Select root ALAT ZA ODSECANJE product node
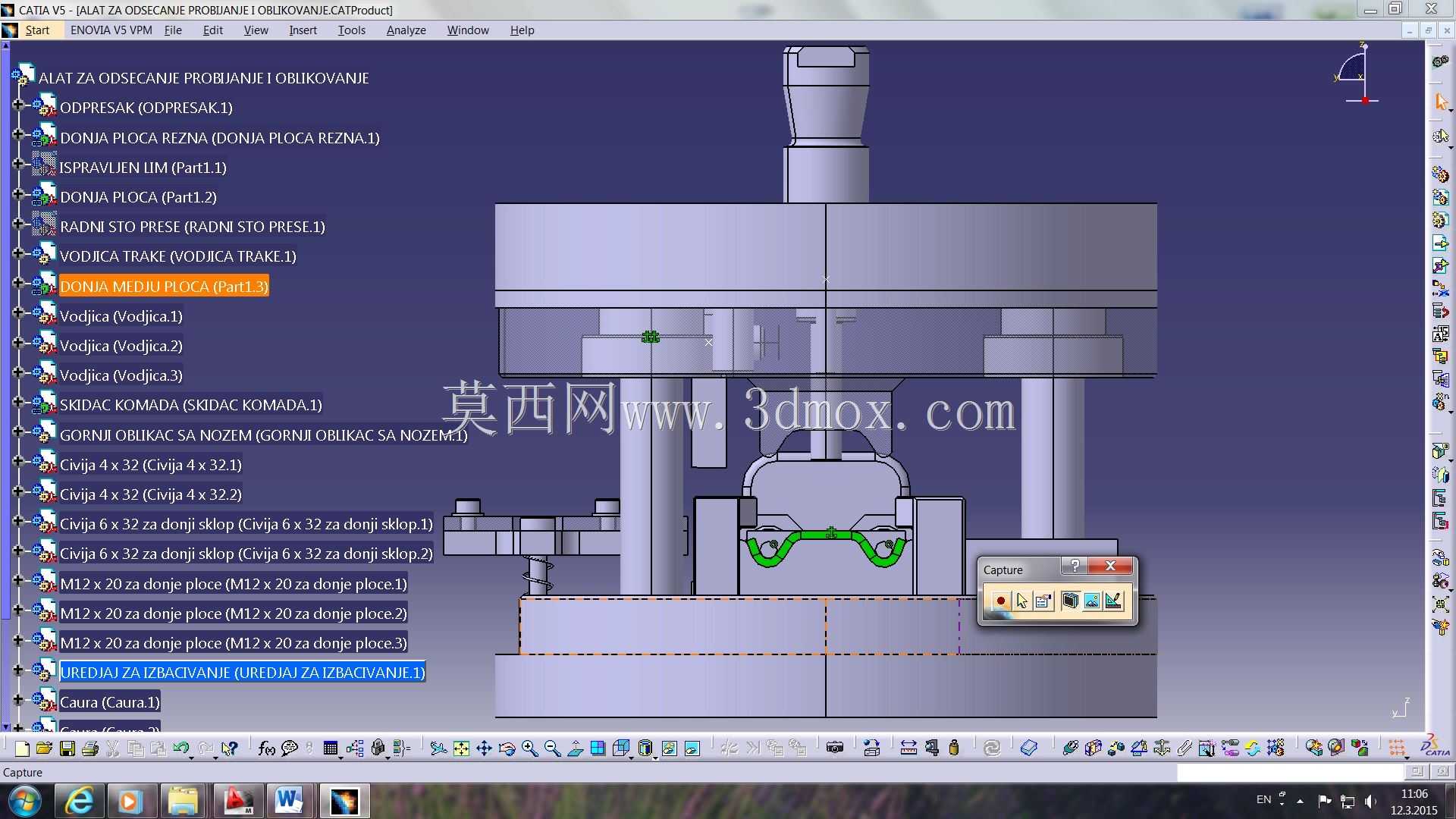 pyautogui.click(x=203, y=78)
